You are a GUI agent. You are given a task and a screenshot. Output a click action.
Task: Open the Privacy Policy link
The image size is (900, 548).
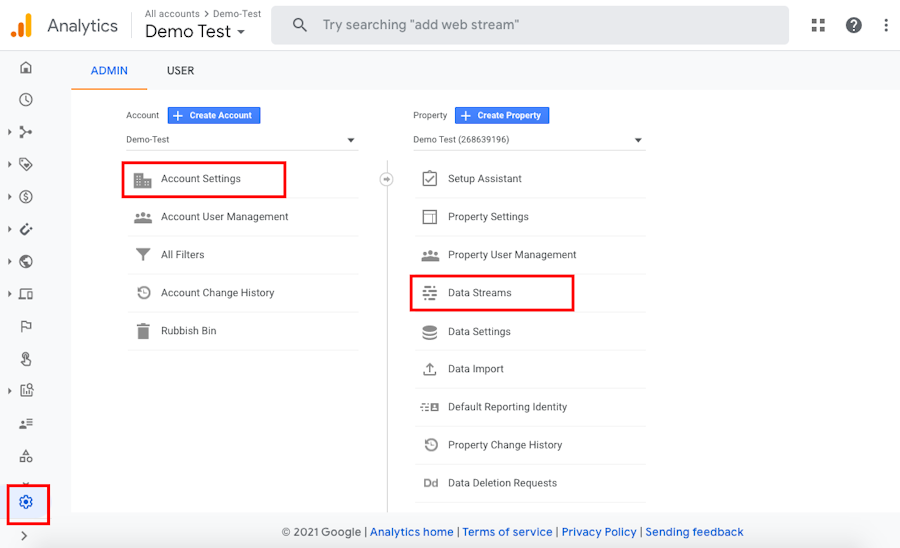599,532
